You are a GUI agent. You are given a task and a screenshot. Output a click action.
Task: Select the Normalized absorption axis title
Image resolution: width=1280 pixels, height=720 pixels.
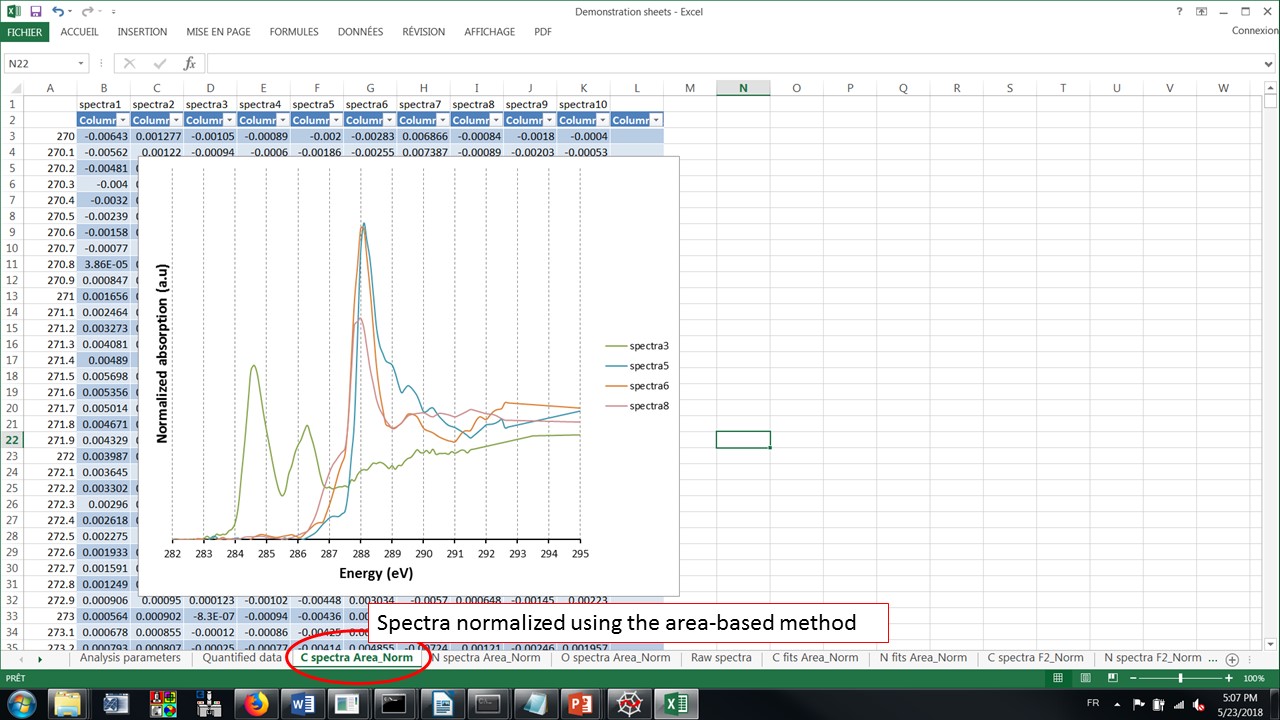[162, 353]
